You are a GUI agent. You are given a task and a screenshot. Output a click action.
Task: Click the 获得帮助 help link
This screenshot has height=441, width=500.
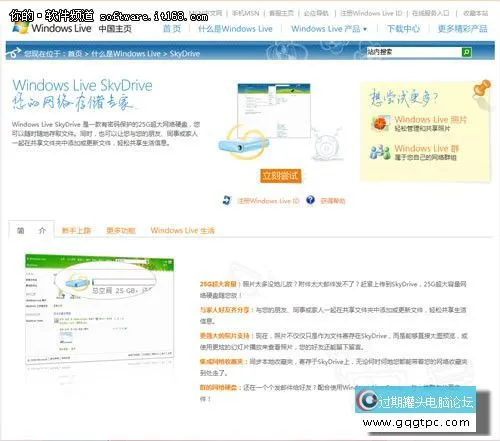[333, 201]
